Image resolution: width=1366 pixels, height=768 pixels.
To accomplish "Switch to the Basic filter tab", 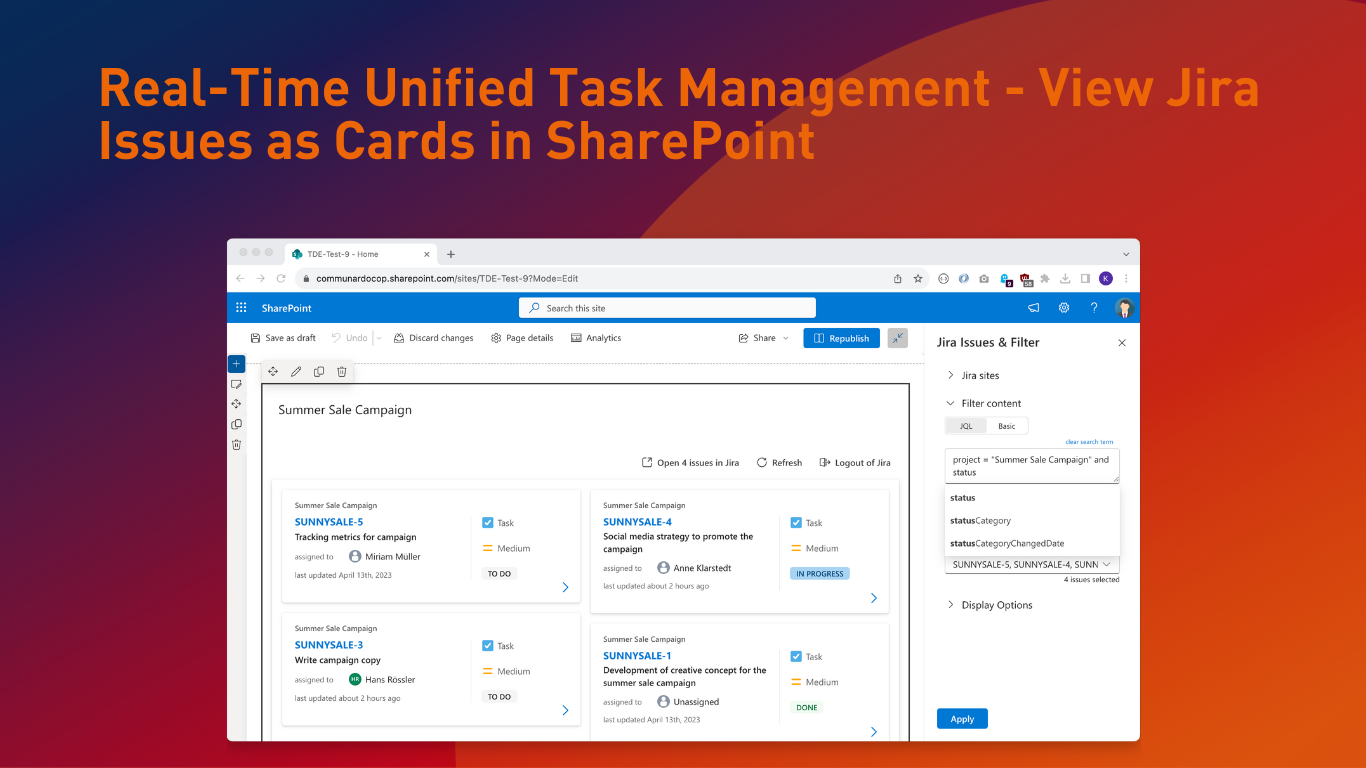I will (1007, 426).
